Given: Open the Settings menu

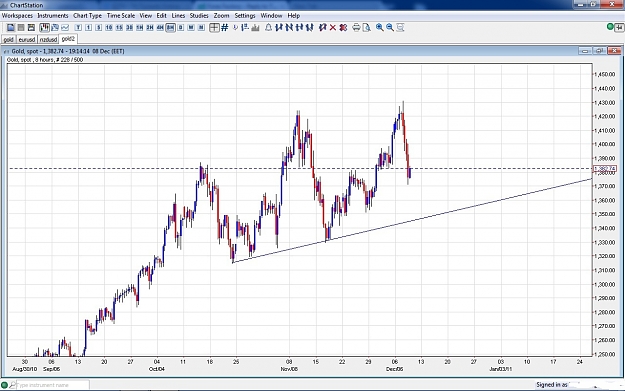Looking at the screenshot, I should [245, 16].
